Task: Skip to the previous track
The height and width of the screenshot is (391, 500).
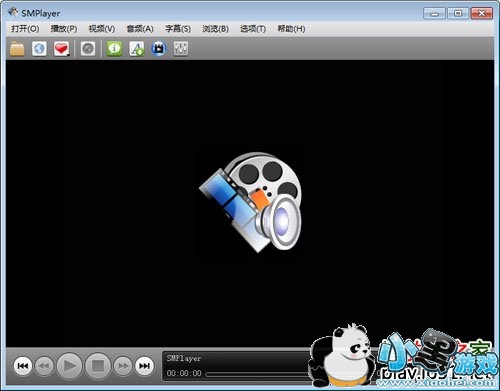Action: [23, 366]
